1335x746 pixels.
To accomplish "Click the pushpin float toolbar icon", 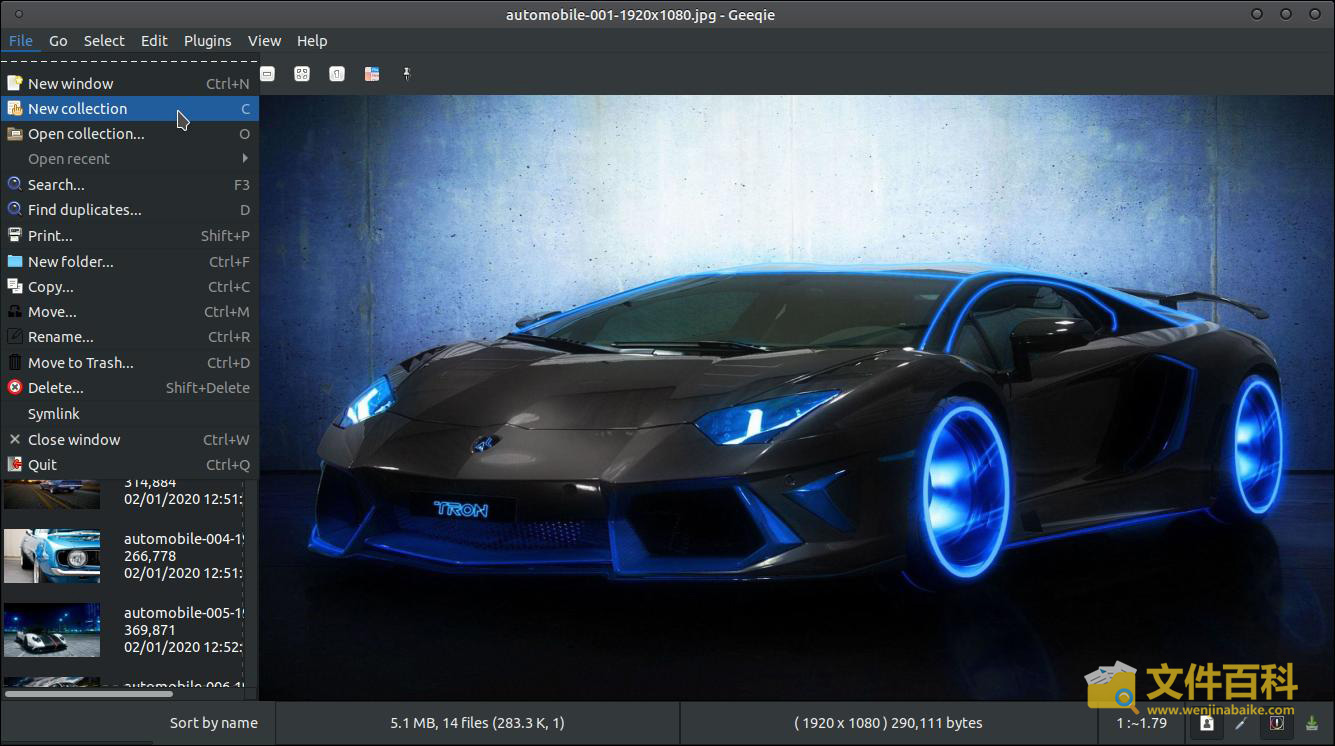I will (x=407, y=74).
